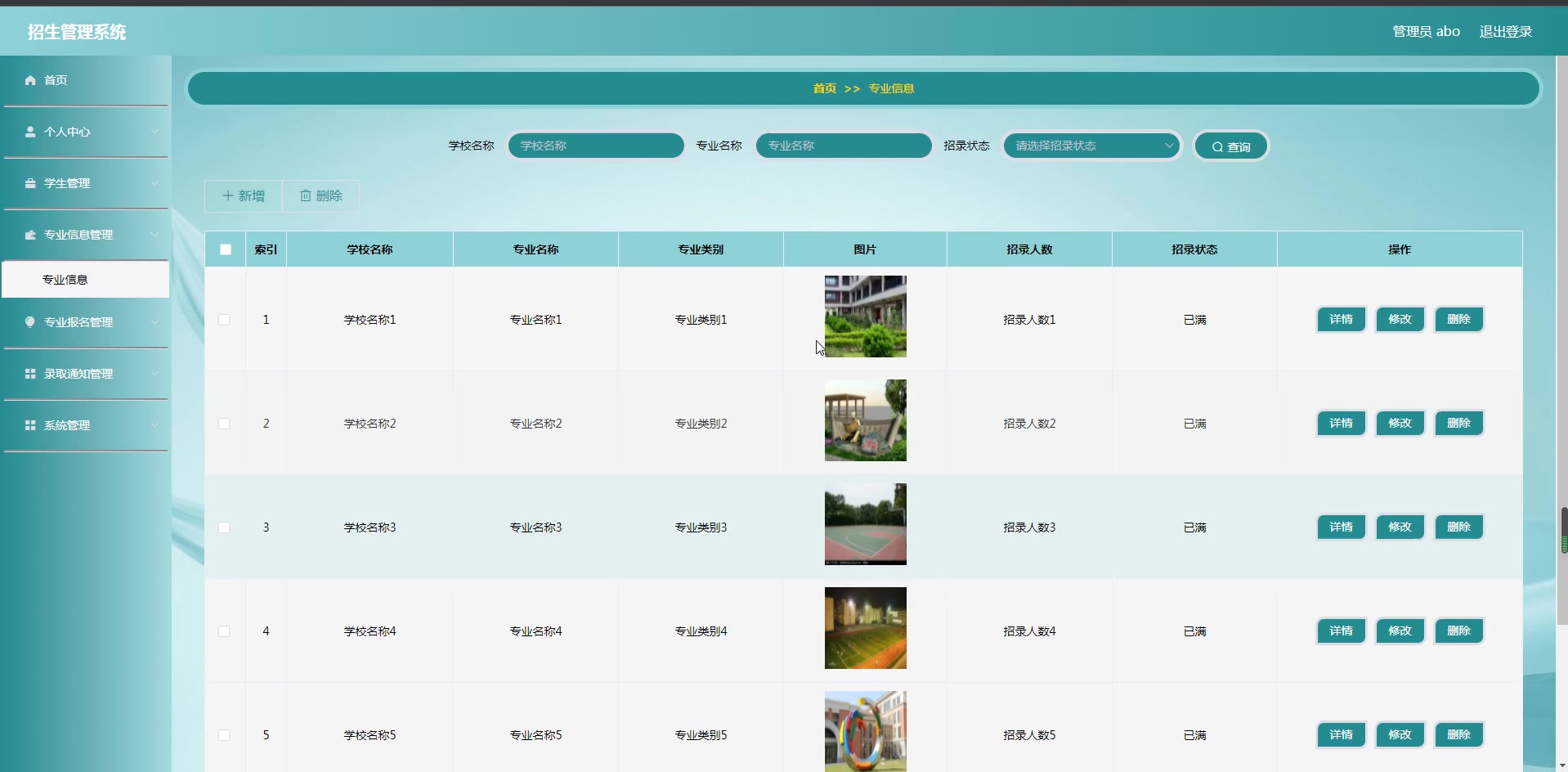Open the 首页 sidebar menu item
The width and height of the screenshot is (1568, 772).
coord(86,80)
